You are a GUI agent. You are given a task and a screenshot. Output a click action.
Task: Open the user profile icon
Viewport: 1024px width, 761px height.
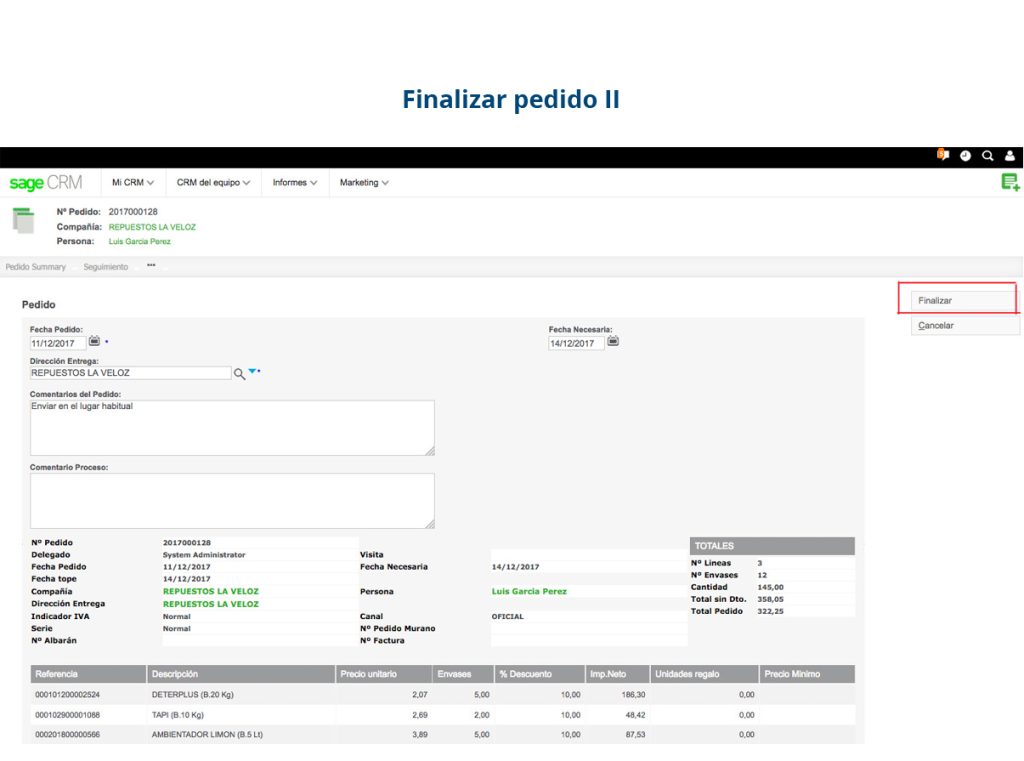click(x=1010, y=156)
